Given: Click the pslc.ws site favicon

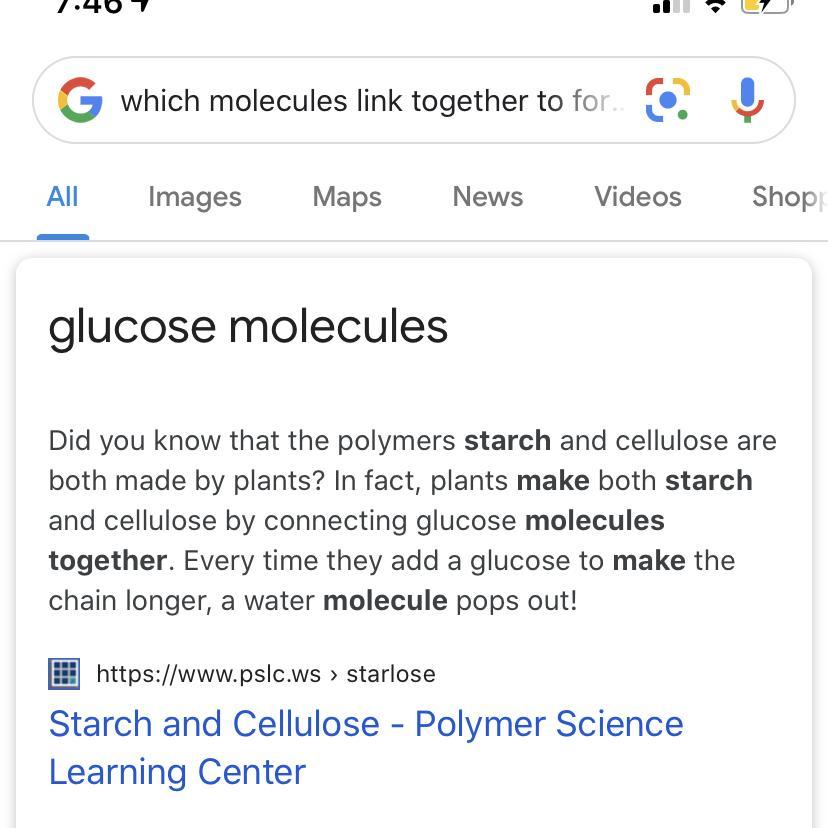Looking at the screenshot, I should [x=64, y=673].
